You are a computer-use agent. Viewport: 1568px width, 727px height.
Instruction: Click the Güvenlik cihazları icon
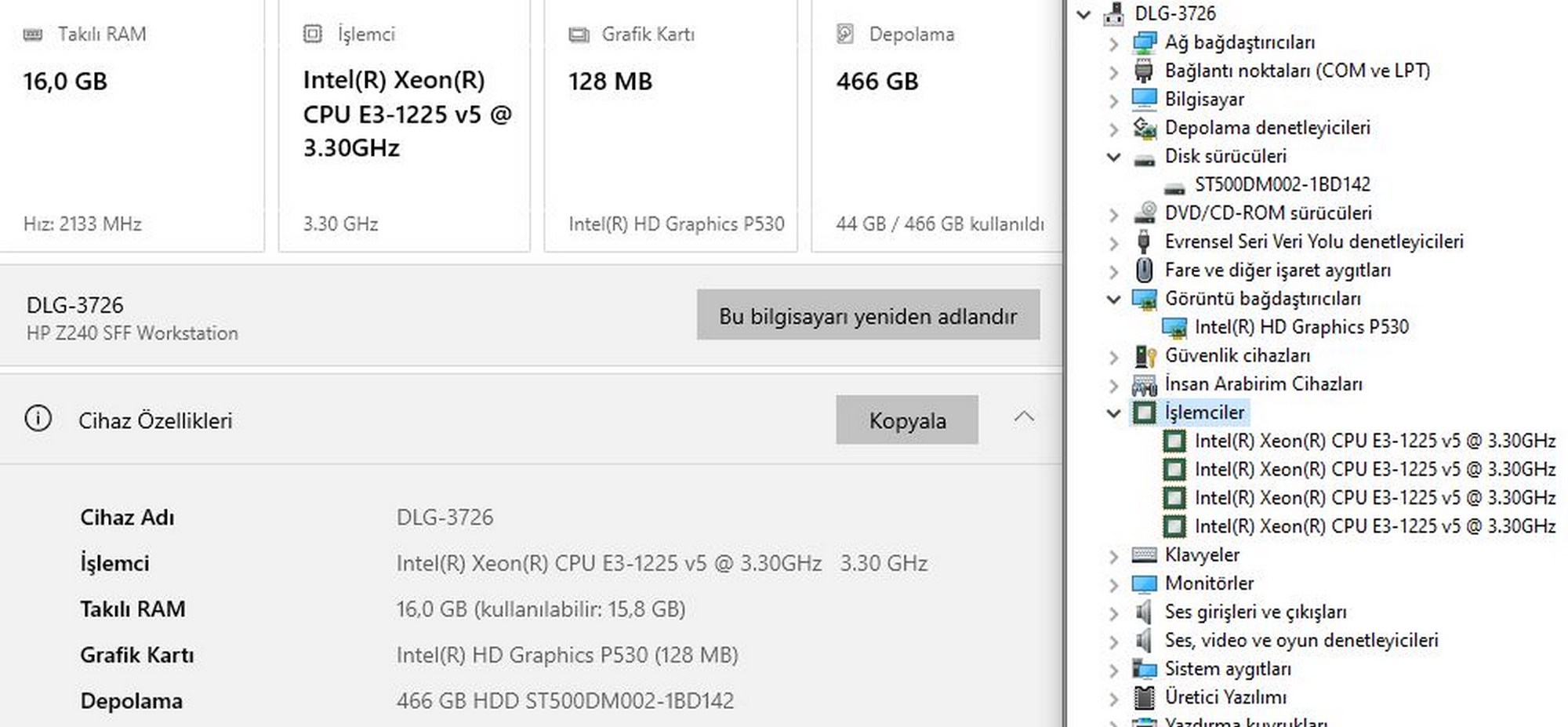pyautogui.click(x=1145, y=356)
